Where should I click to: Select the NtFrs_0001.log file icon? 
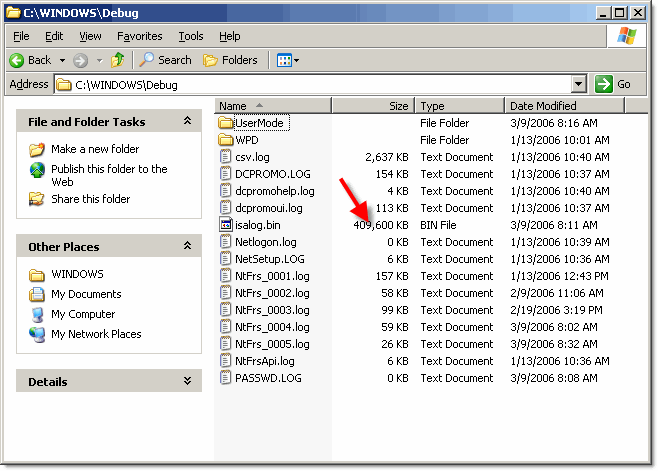click(225, 276)
